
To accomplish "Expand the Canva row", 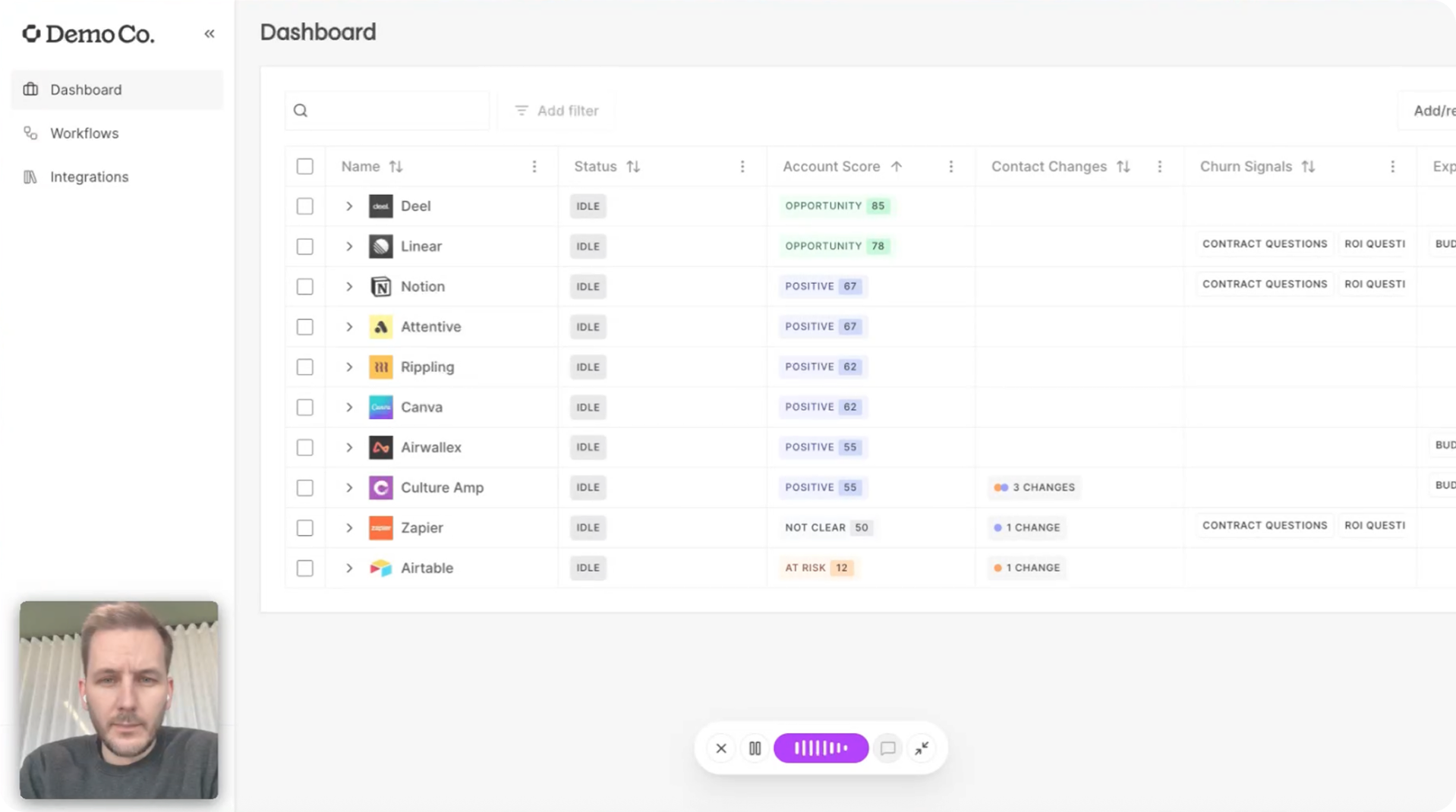I will [x=349, y=408].
